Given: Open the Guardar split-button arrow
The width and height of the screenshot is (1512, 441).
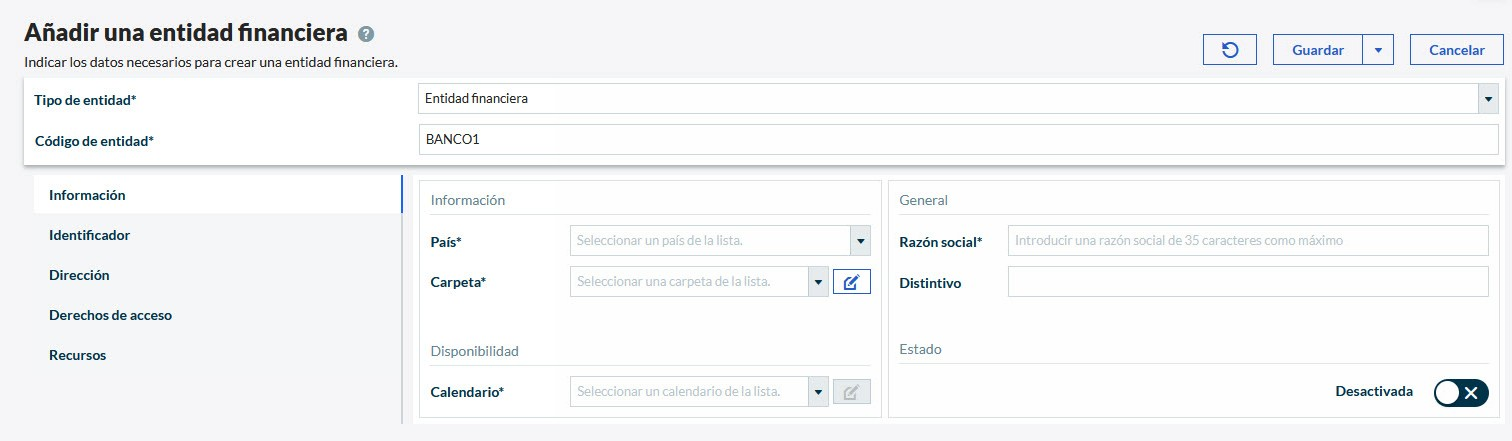Looking at the screenshot, I should tap(1378, 50).
